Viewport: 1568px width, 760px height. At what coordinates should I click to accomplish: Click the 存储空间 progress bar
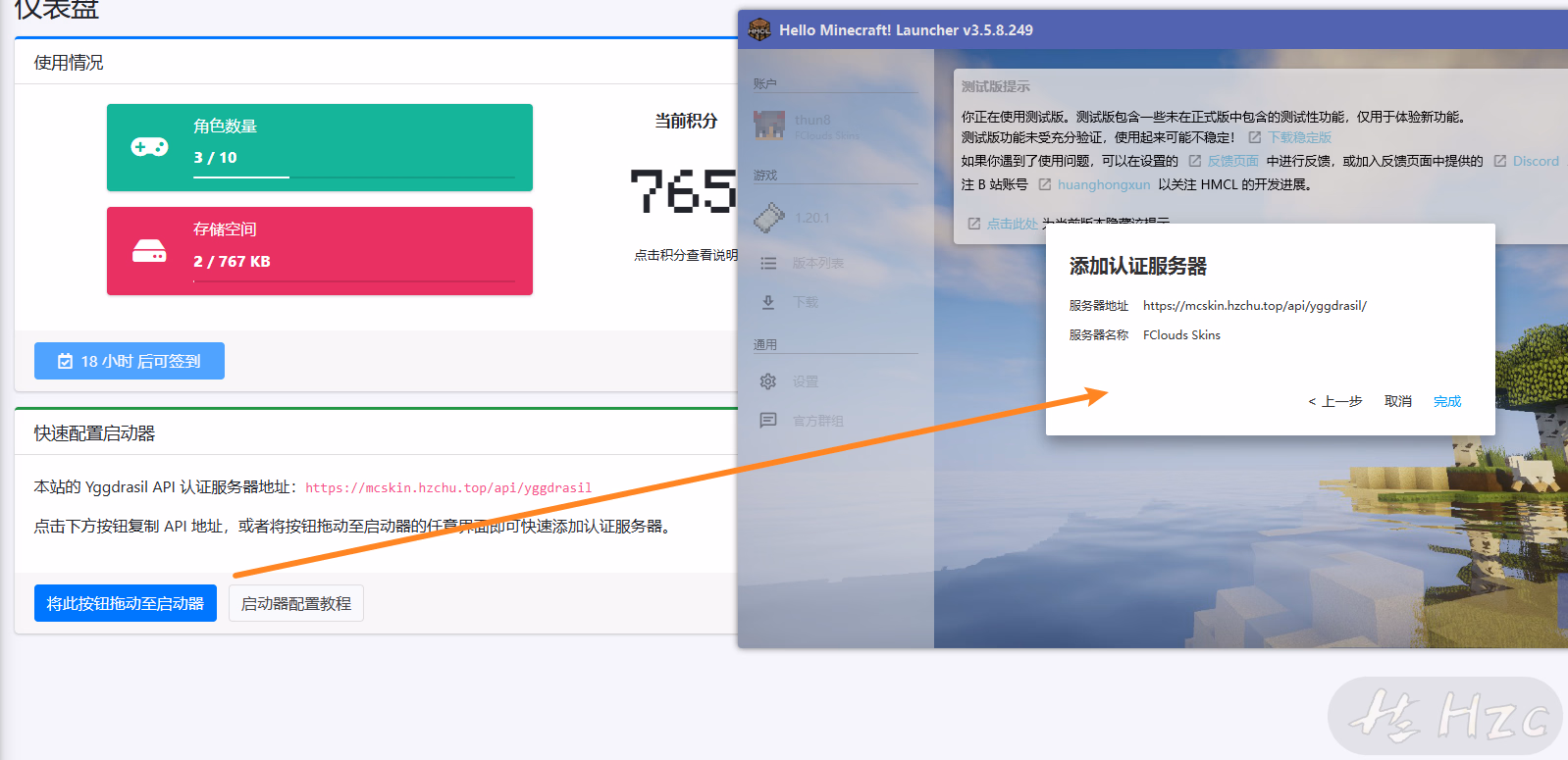354,281
